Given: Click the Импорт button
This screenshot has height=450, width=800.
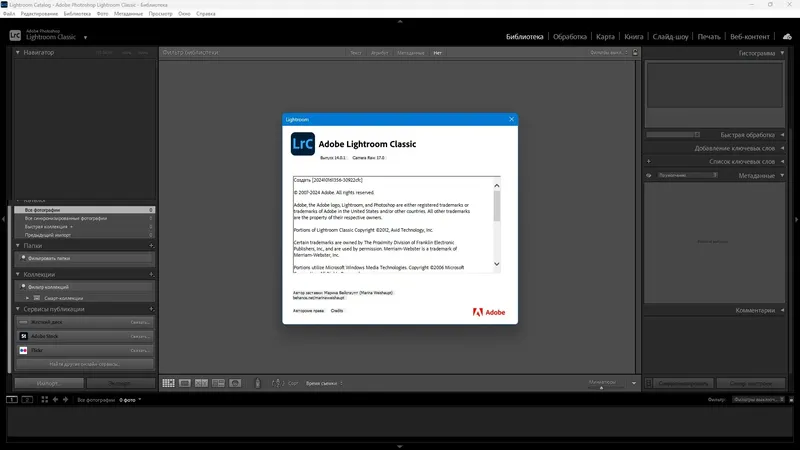Looking at the screenshot, I should [x=49, y=383].
